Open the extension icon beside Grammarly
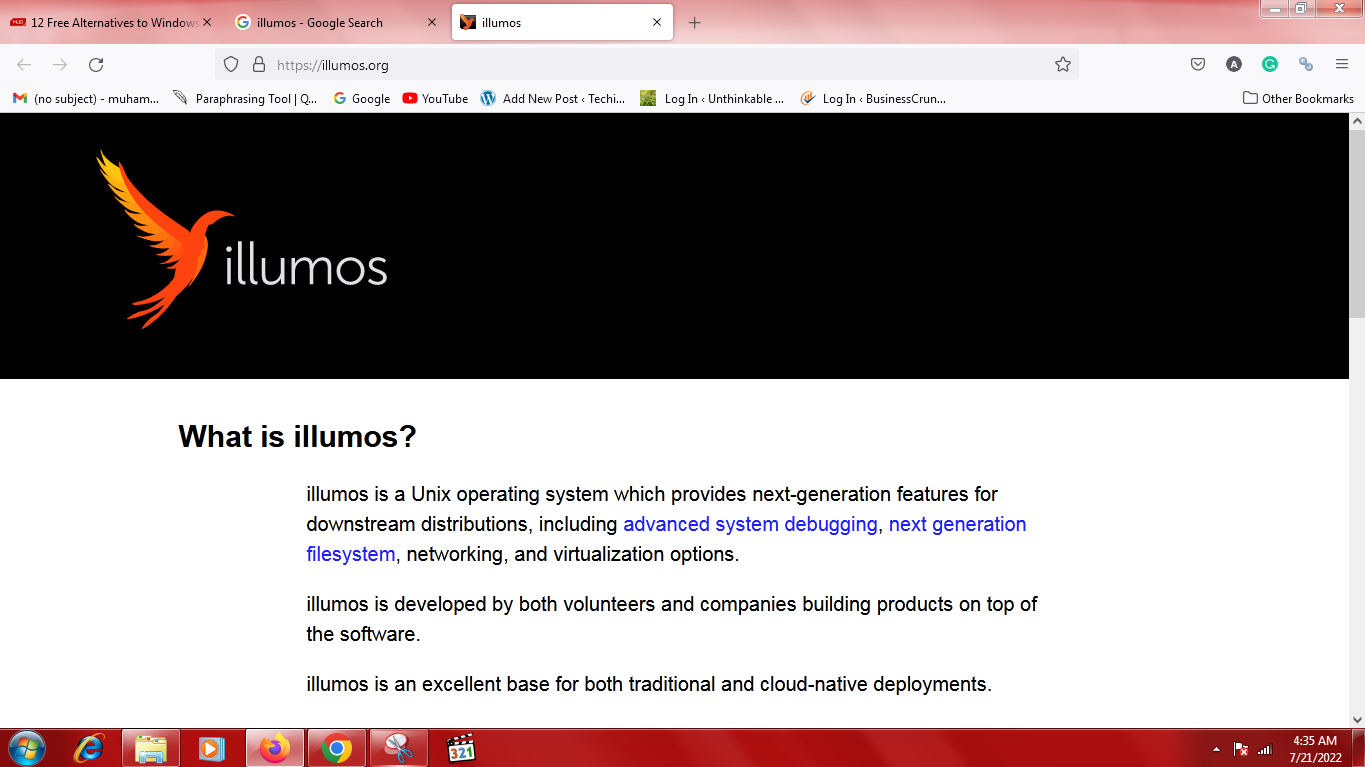This screenshot has width=1365, height=767. tap(1306, 65)
